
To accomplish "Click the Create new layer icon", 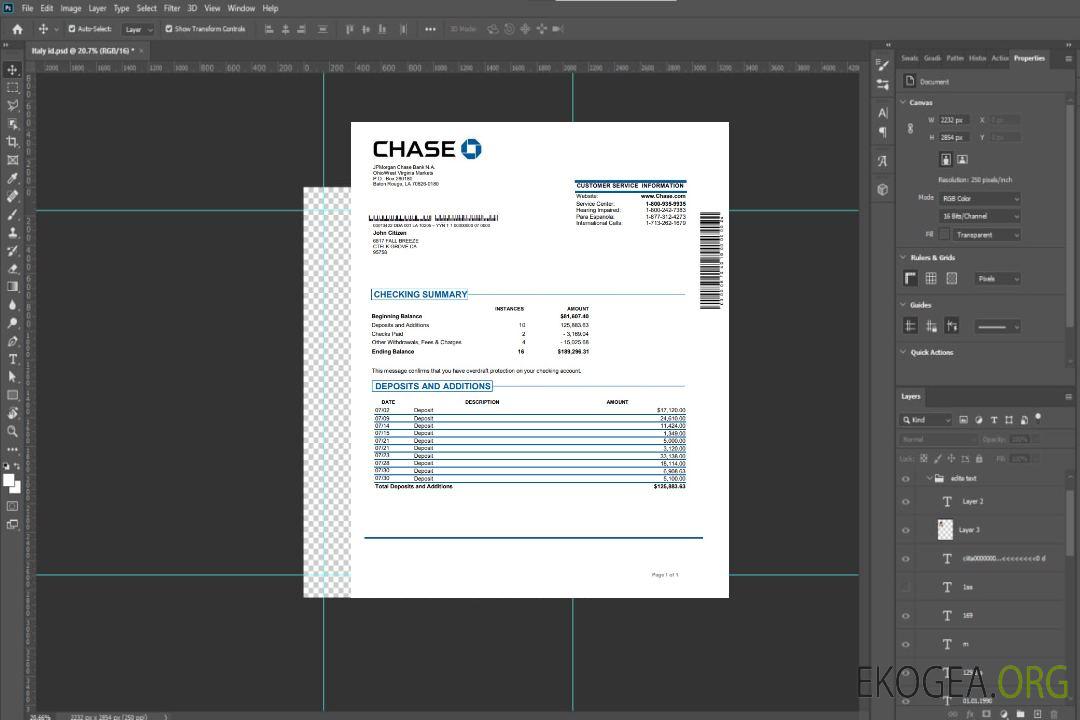I will click(x=1037, y=714).
